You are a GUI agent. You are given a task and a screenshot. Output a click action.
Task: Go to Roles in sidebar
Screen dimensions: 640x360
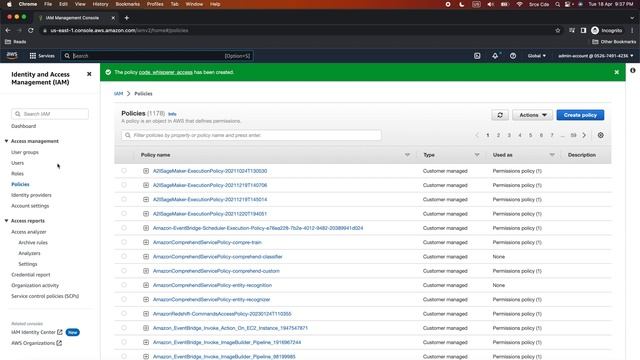[x=18, y=173]
